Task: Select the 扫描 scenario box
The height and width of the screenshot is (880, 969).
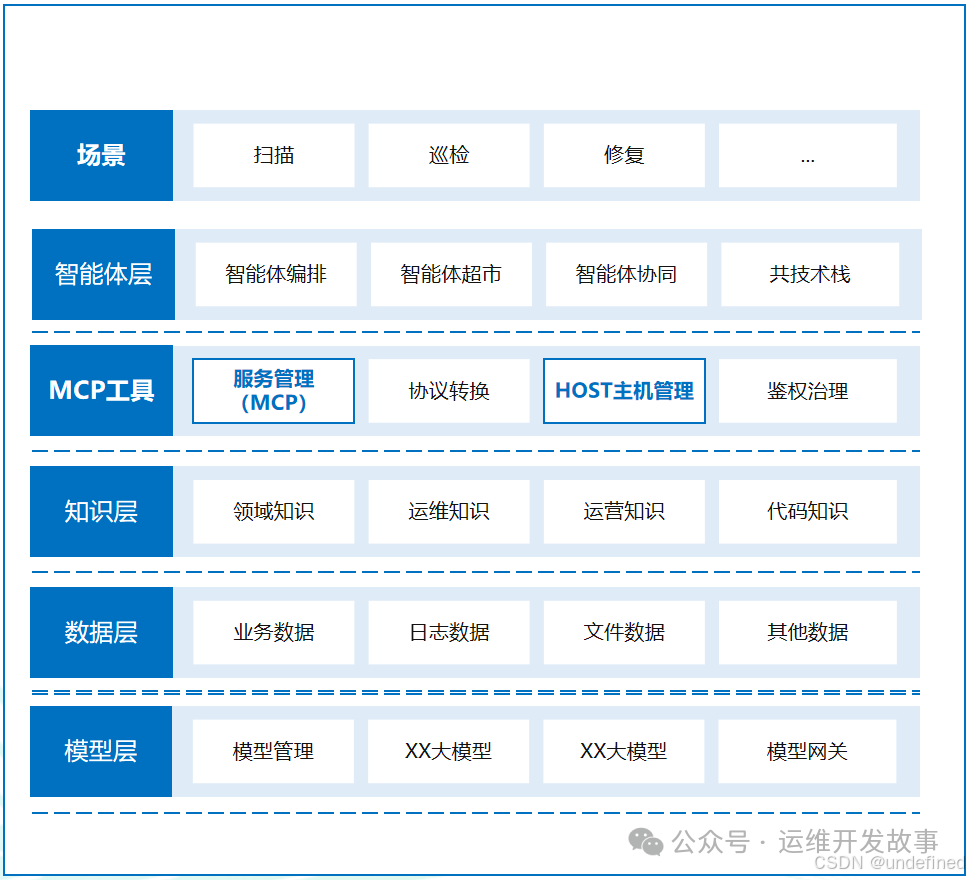Action: click(274, 155)
